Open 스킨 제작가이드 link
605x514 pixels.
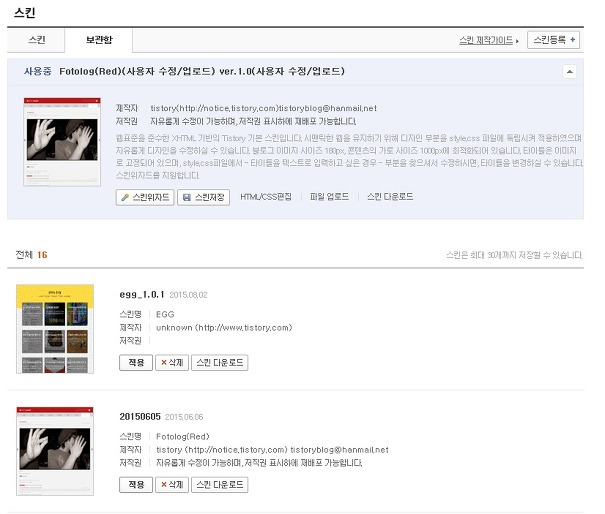tap(488, 40)
